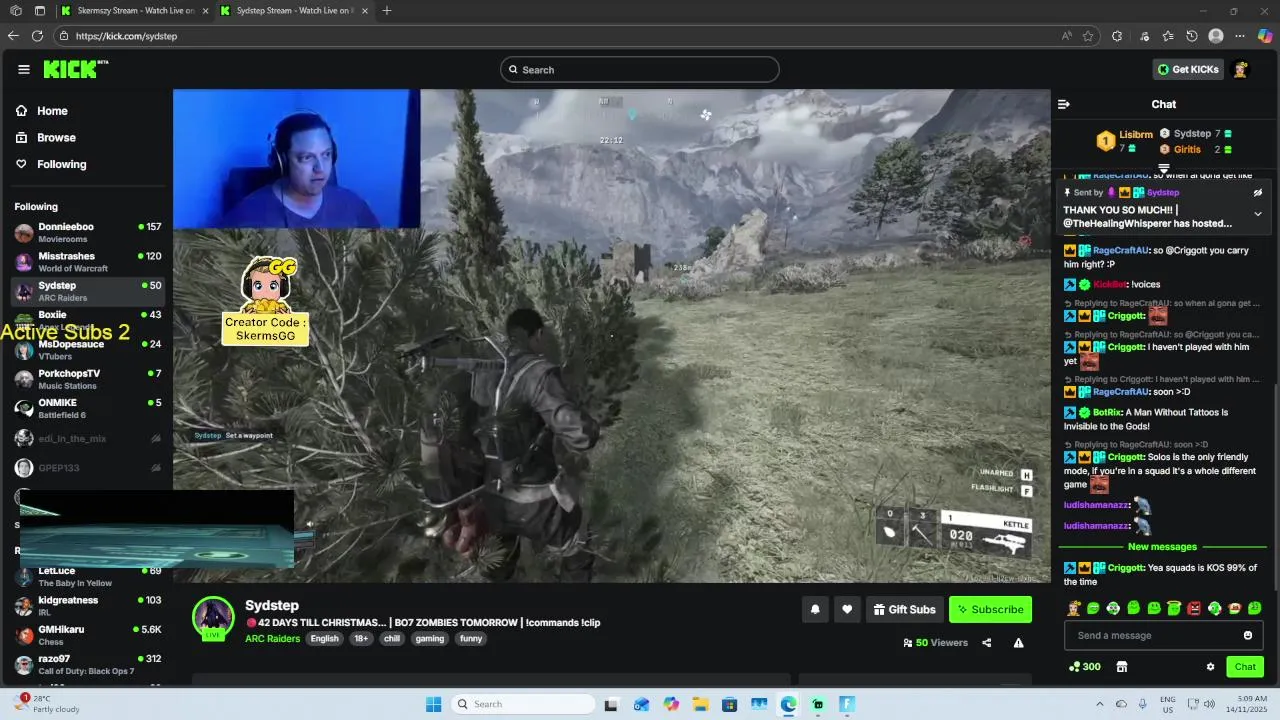Screen dimensions: 1280x720
Task: Open ONMIKE channel in the sidebar
Action: (x=88, y=408)
